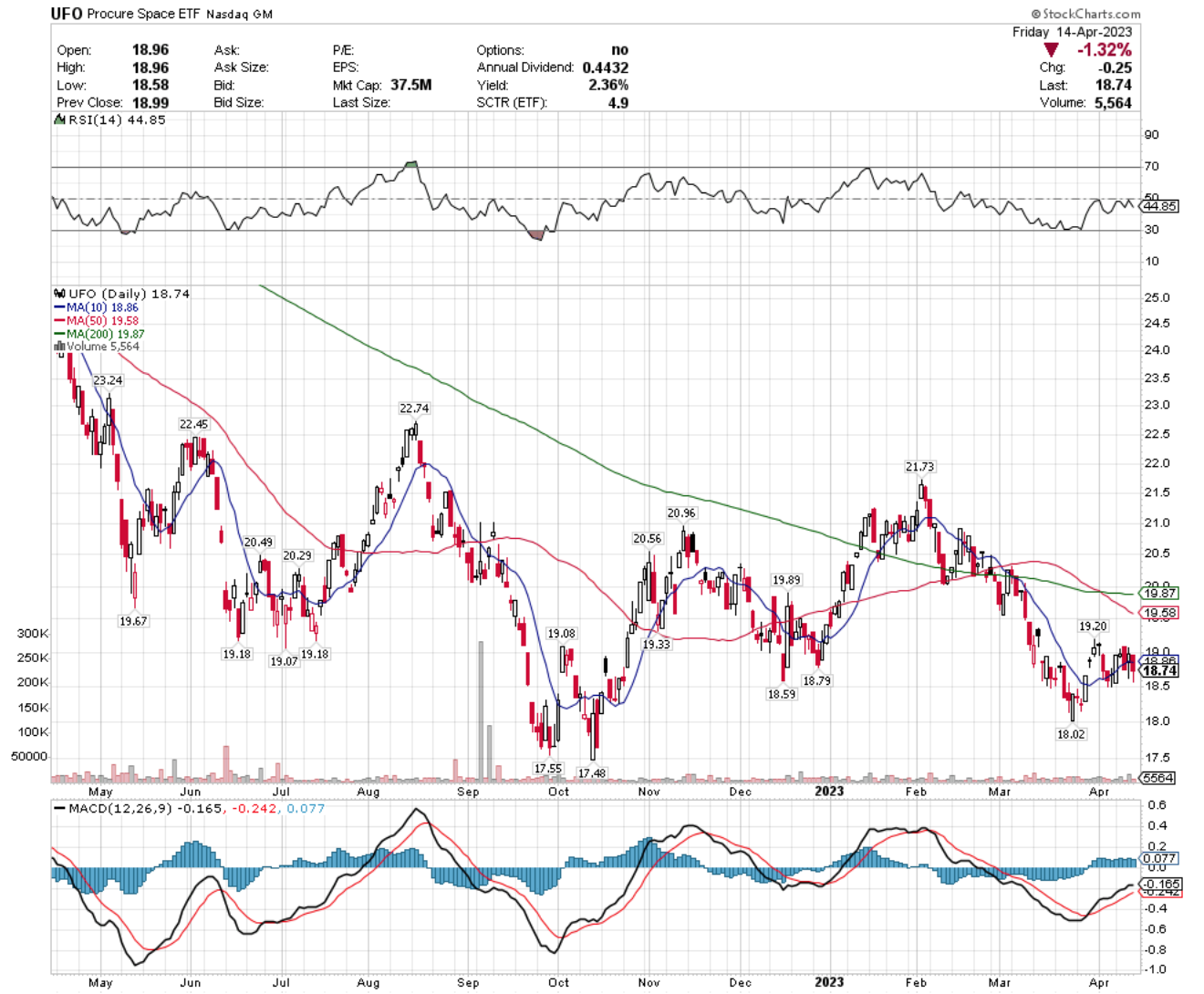Click the blue MA(10) legend line
The width and height of the screenshot is (1204, 994).
pos(60,308)
